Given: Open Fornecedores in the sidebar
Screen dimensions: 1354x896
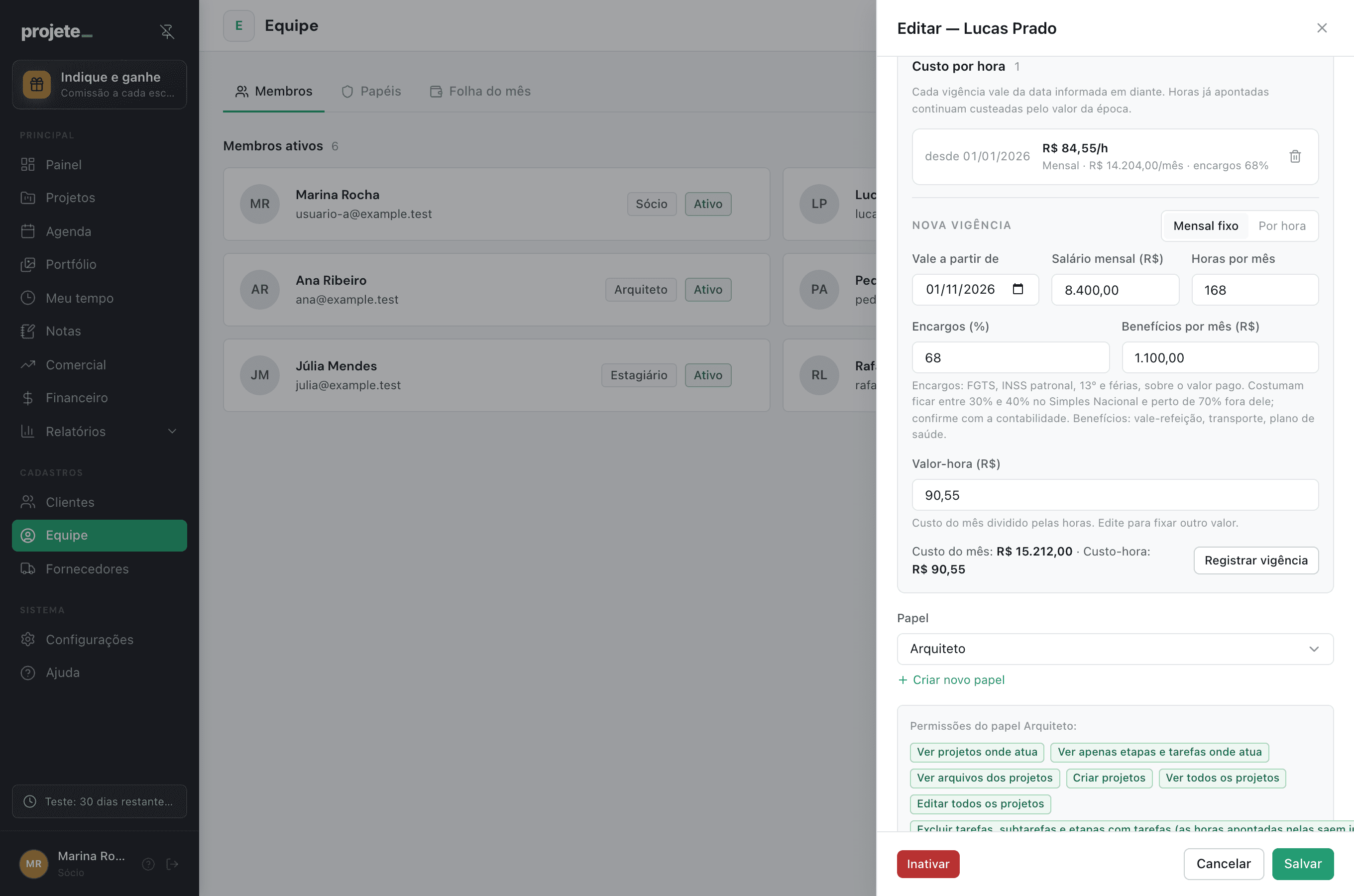Looking at the screenshot, I should pyautogui.click(x=100, y=569).
